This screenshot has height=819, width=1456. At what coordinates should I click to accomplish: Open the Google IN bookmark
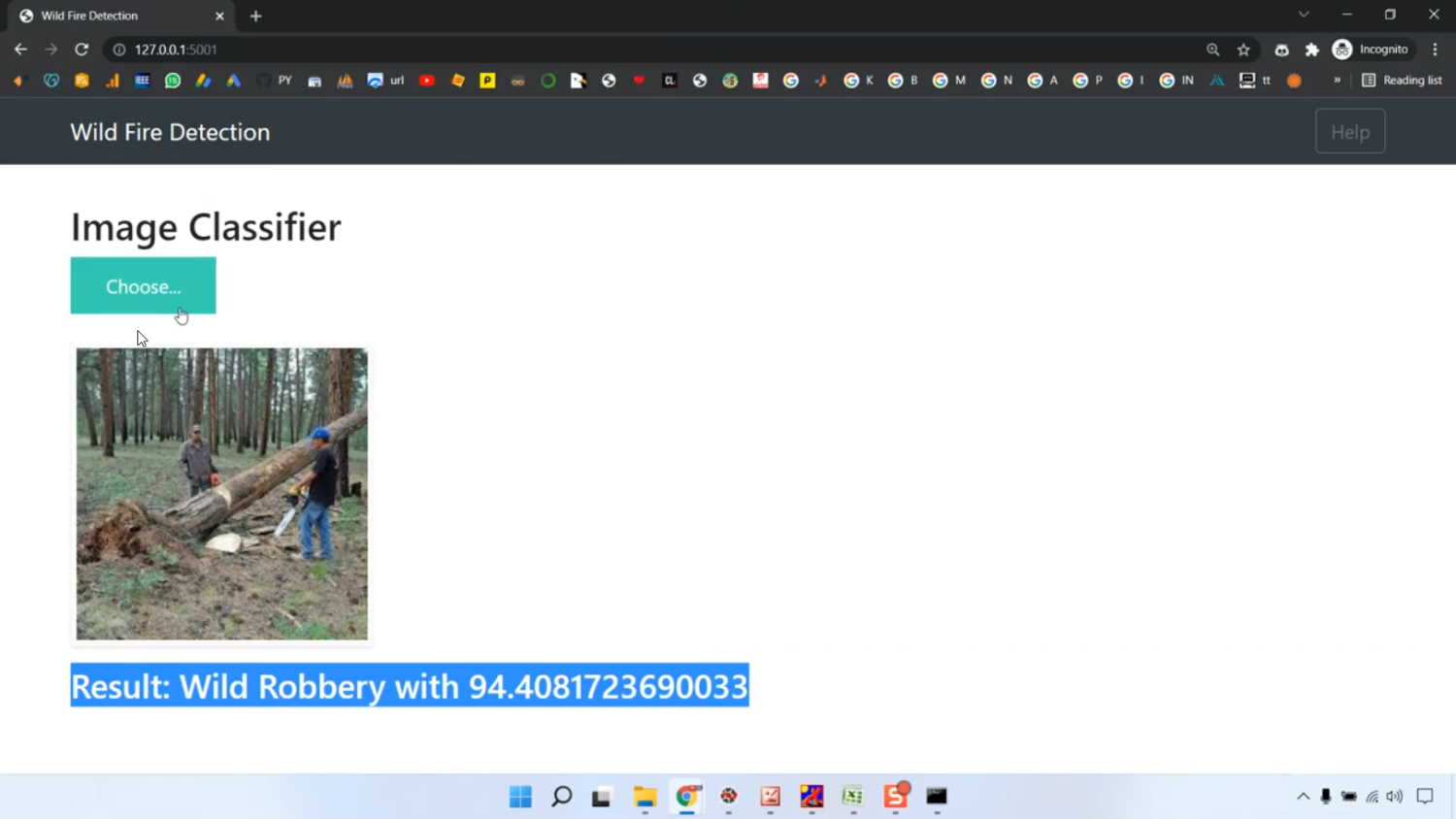point(1176,81)
